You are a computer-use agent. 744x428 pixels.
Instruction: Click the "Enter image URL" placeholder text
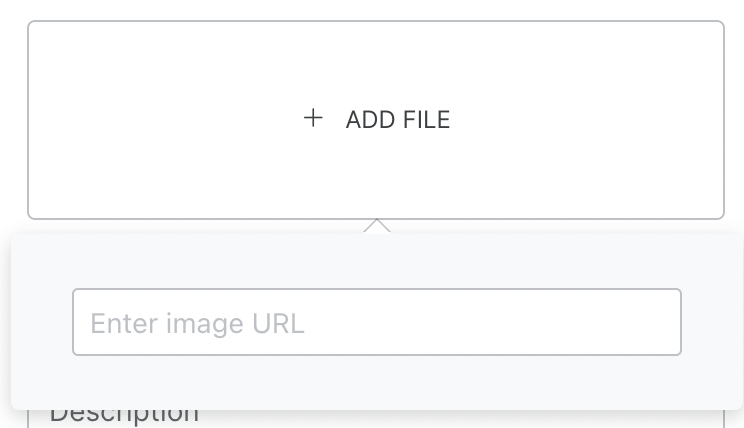(197, 323)
